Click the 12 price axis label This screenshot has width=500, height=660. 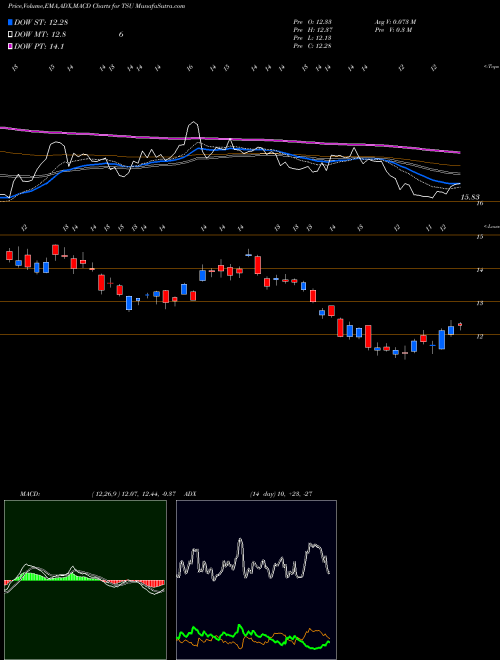click(479, 336)
